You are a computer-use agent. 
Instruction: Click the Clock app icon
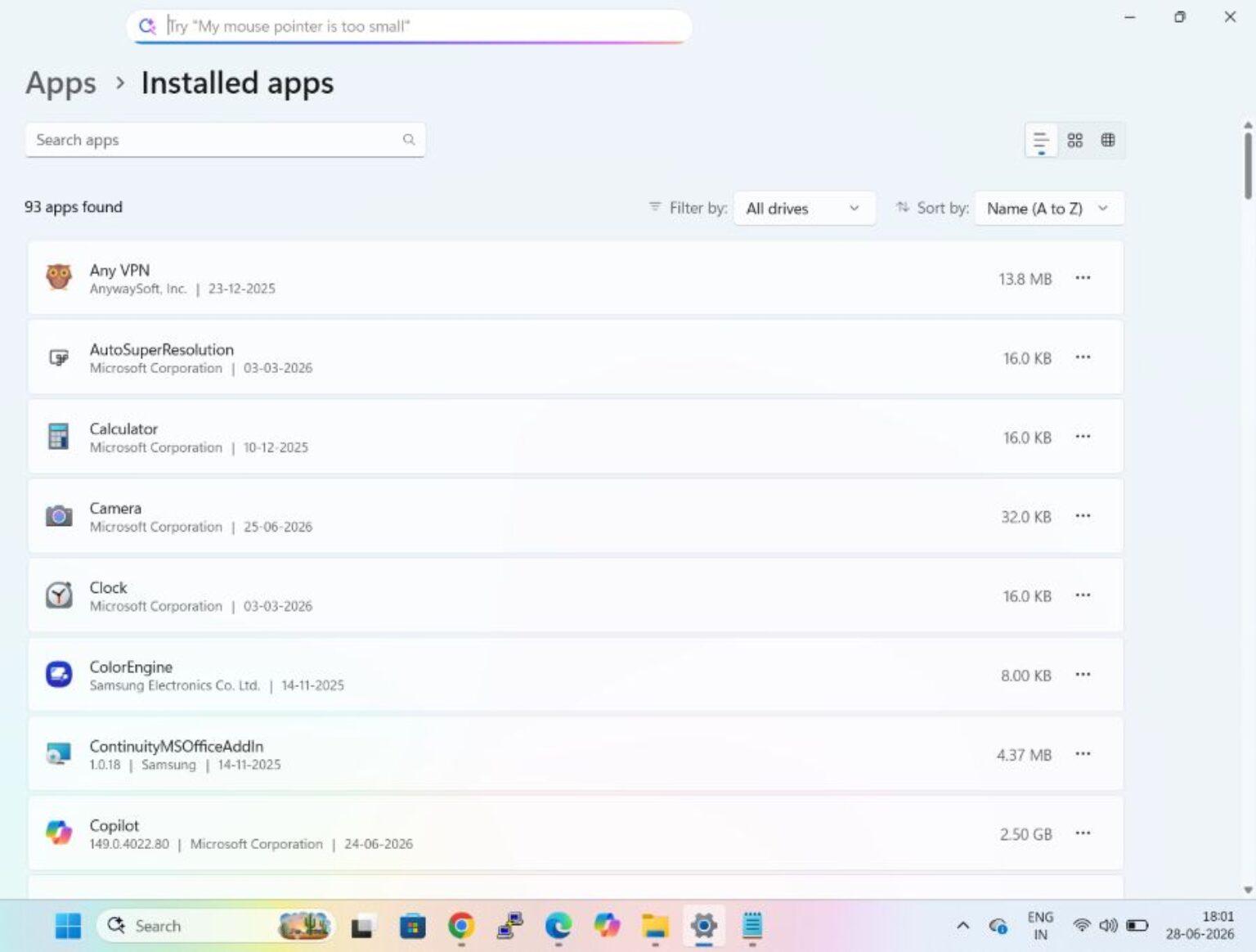pos(59,595)
